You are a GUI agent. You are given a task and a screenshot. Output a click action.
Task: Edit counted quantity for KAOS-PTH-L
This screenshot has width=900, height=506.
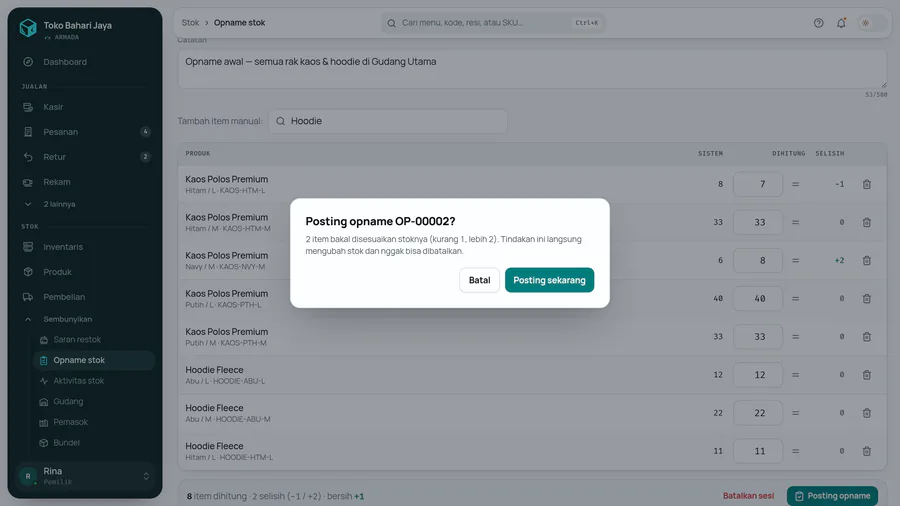point(758,298)
